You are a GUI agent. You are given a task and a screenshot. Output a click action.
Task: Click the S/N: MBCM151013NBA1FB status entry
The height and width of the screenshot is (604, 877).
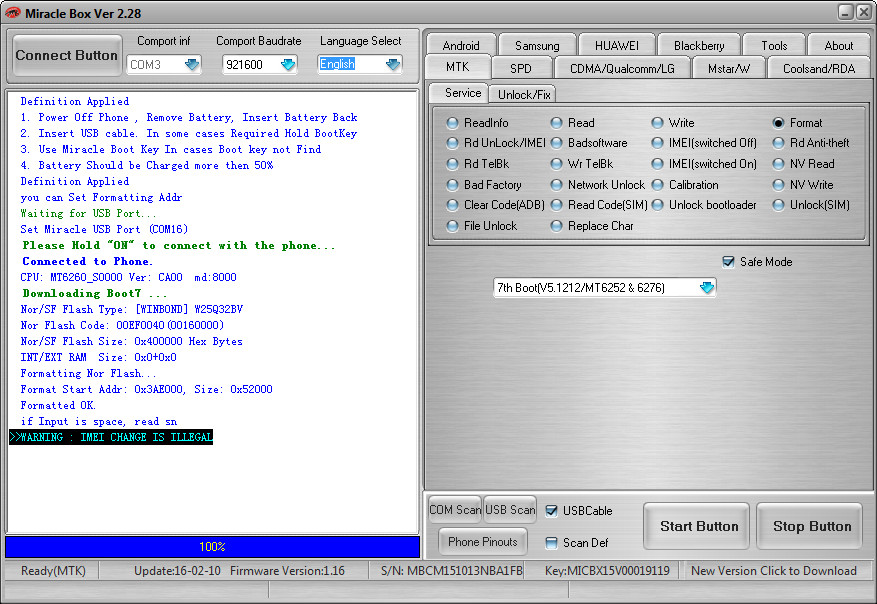451,570
